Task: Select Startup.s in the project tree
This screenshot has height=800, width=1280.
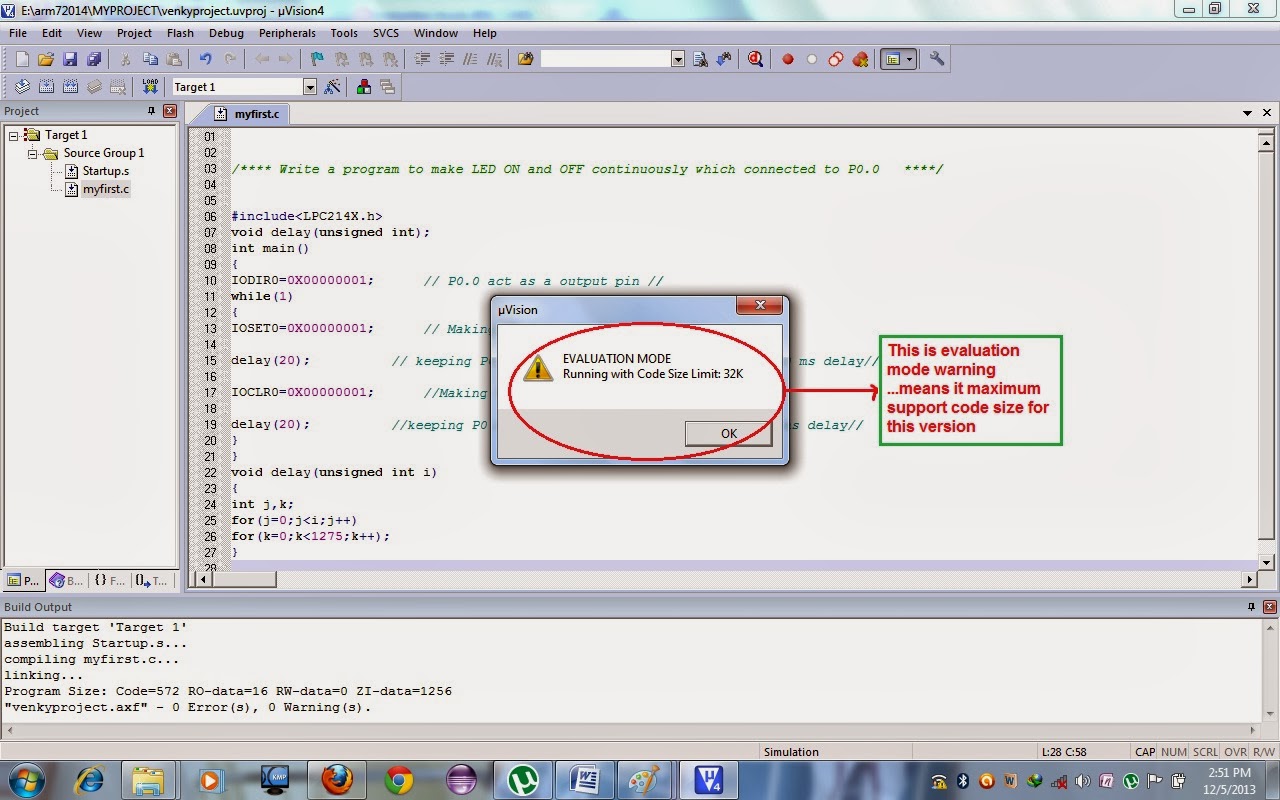Action: coord(105,171)
